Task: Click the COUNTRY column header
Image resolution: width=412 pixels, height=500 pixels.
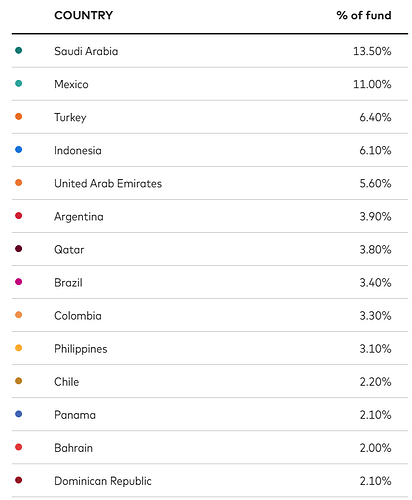Action: pyautogui.click(x=84, y=15)
